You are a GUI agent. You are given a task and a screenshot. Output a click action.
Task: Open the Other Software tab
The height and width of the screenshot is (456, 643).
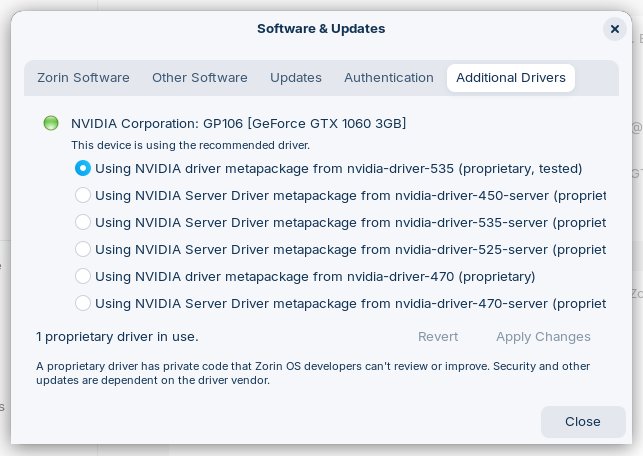click(x=200, y=78)
